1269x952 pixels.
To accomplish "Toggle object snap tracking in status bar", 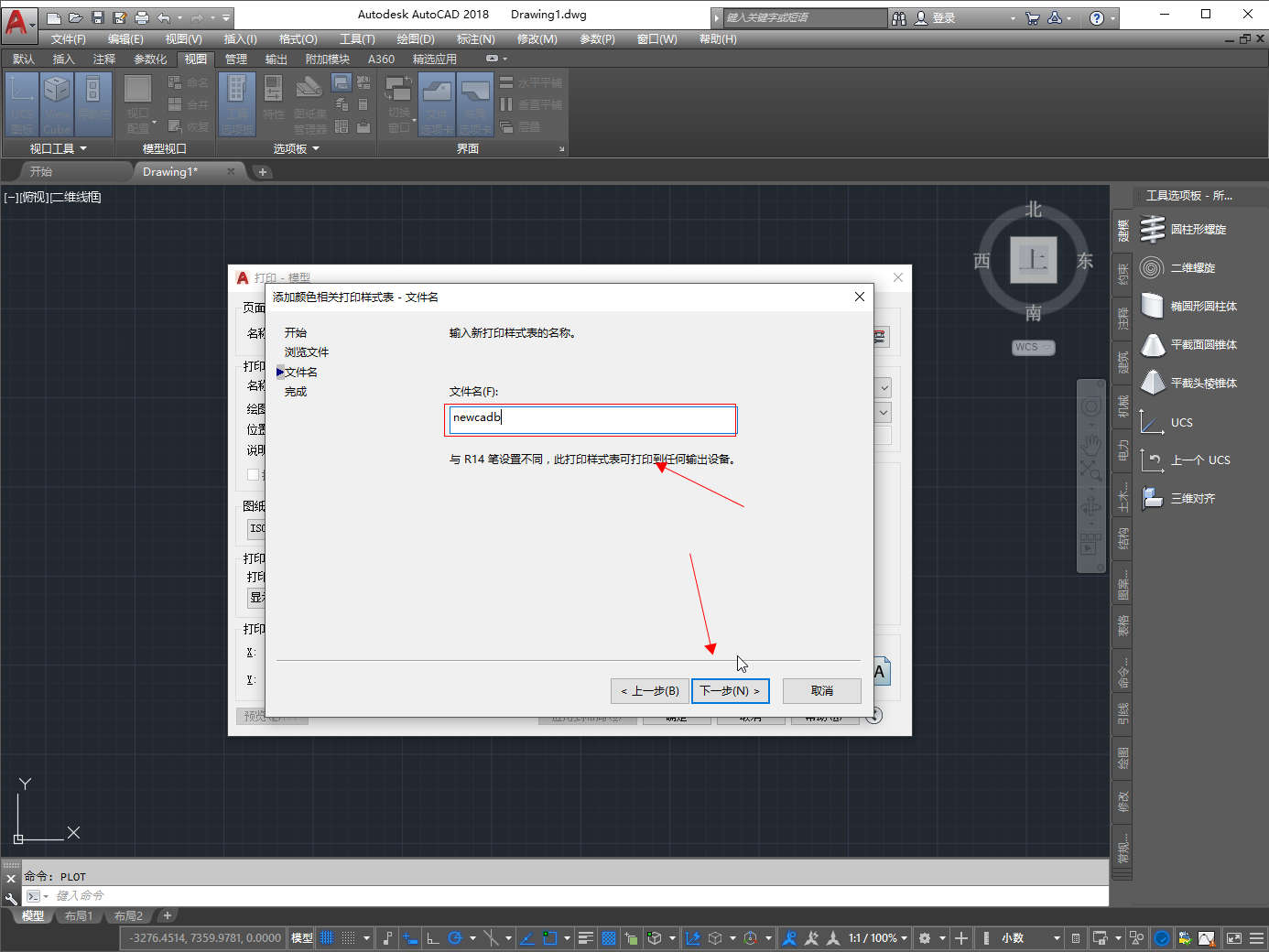I will click(527, 938).
